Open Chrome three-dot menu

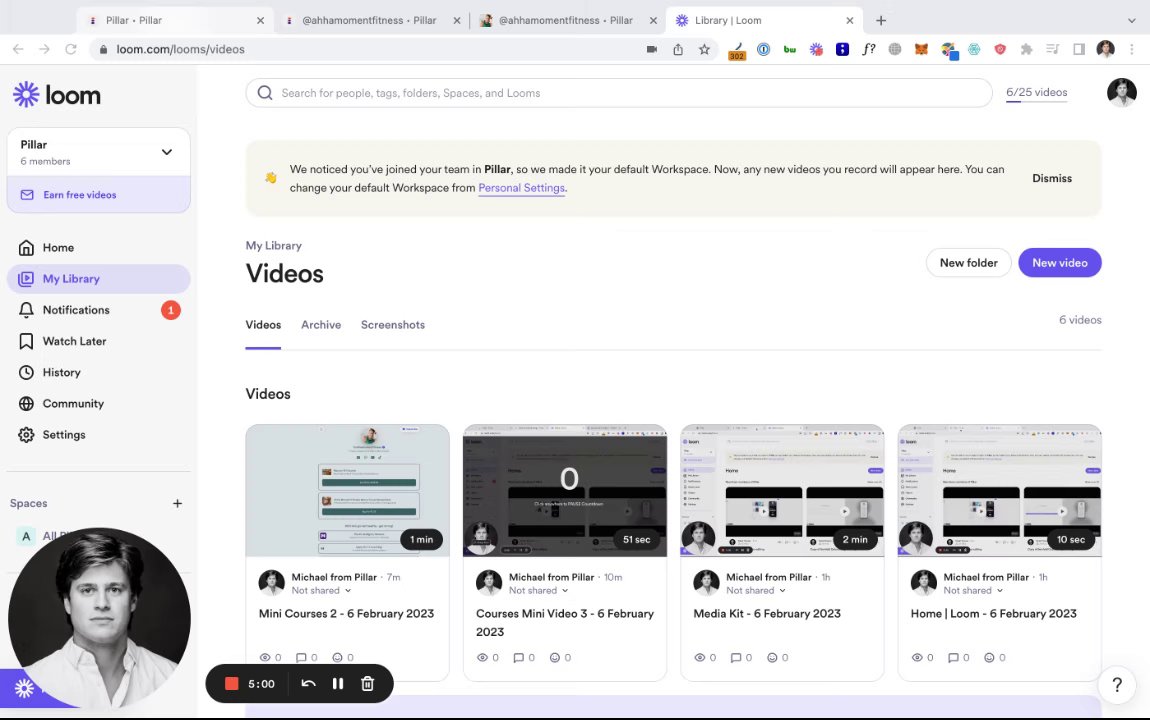[x=1132, y=49]
